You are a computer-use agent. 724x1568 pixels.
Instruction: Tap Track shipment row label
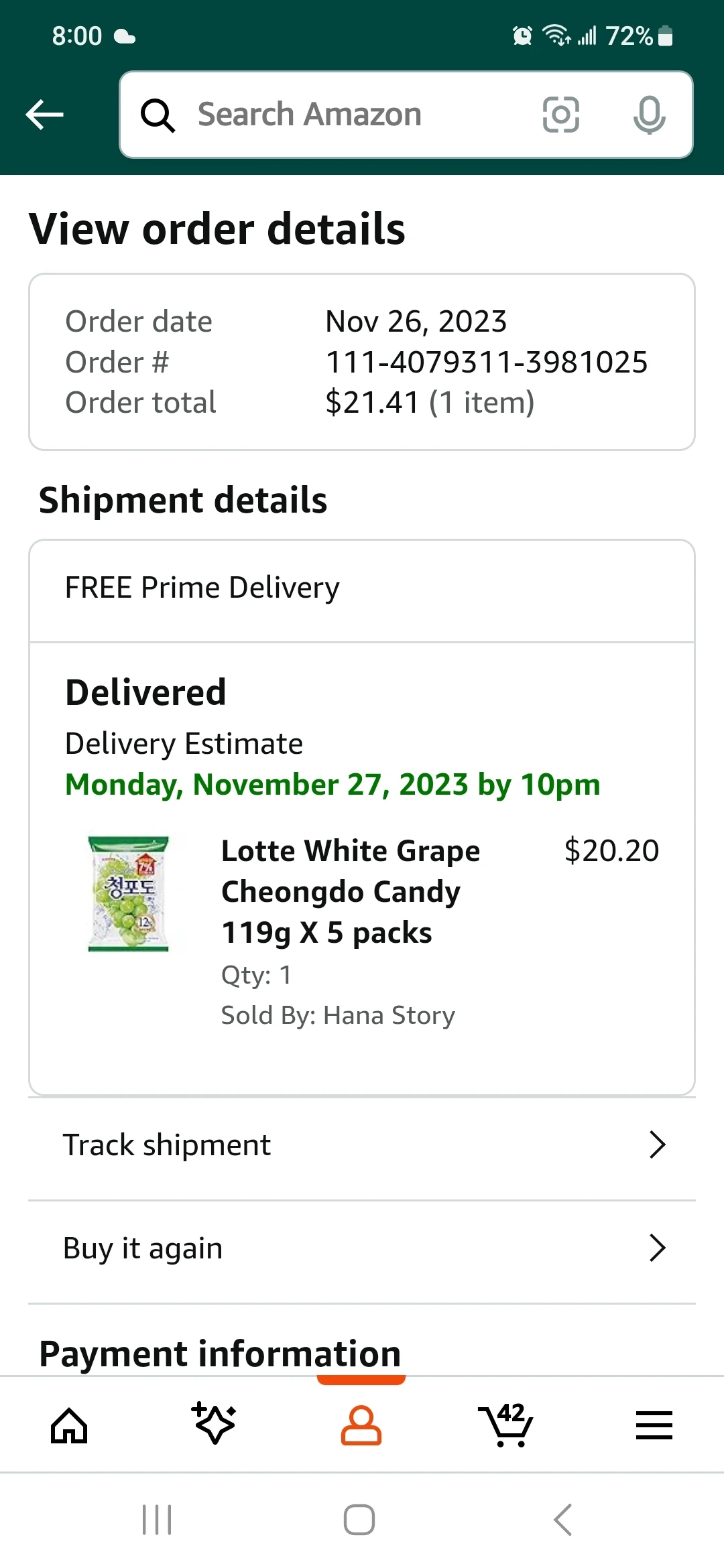click(167, 1145)
